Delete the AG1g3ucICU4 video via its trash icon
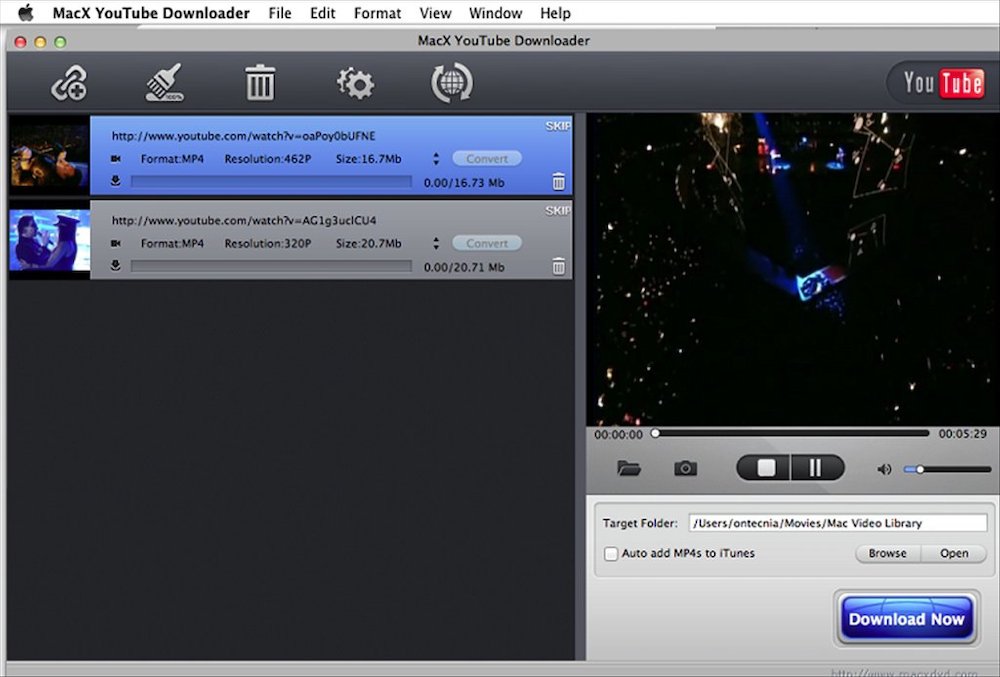 [x=558, y=266]
